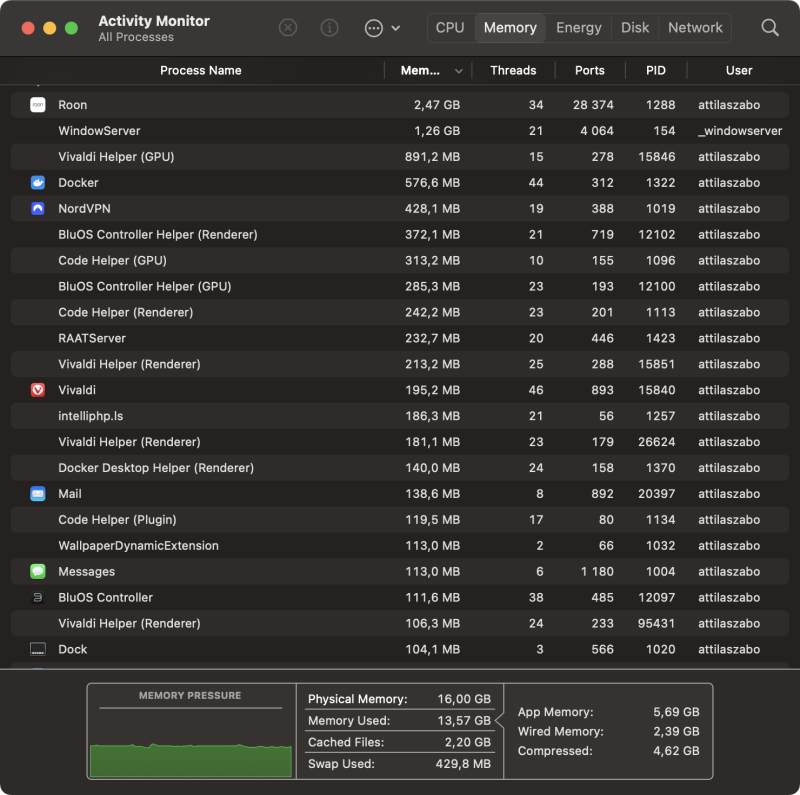Screen dimensions: 800x795
Task: Click the Roon app icon
Action: 38,105
